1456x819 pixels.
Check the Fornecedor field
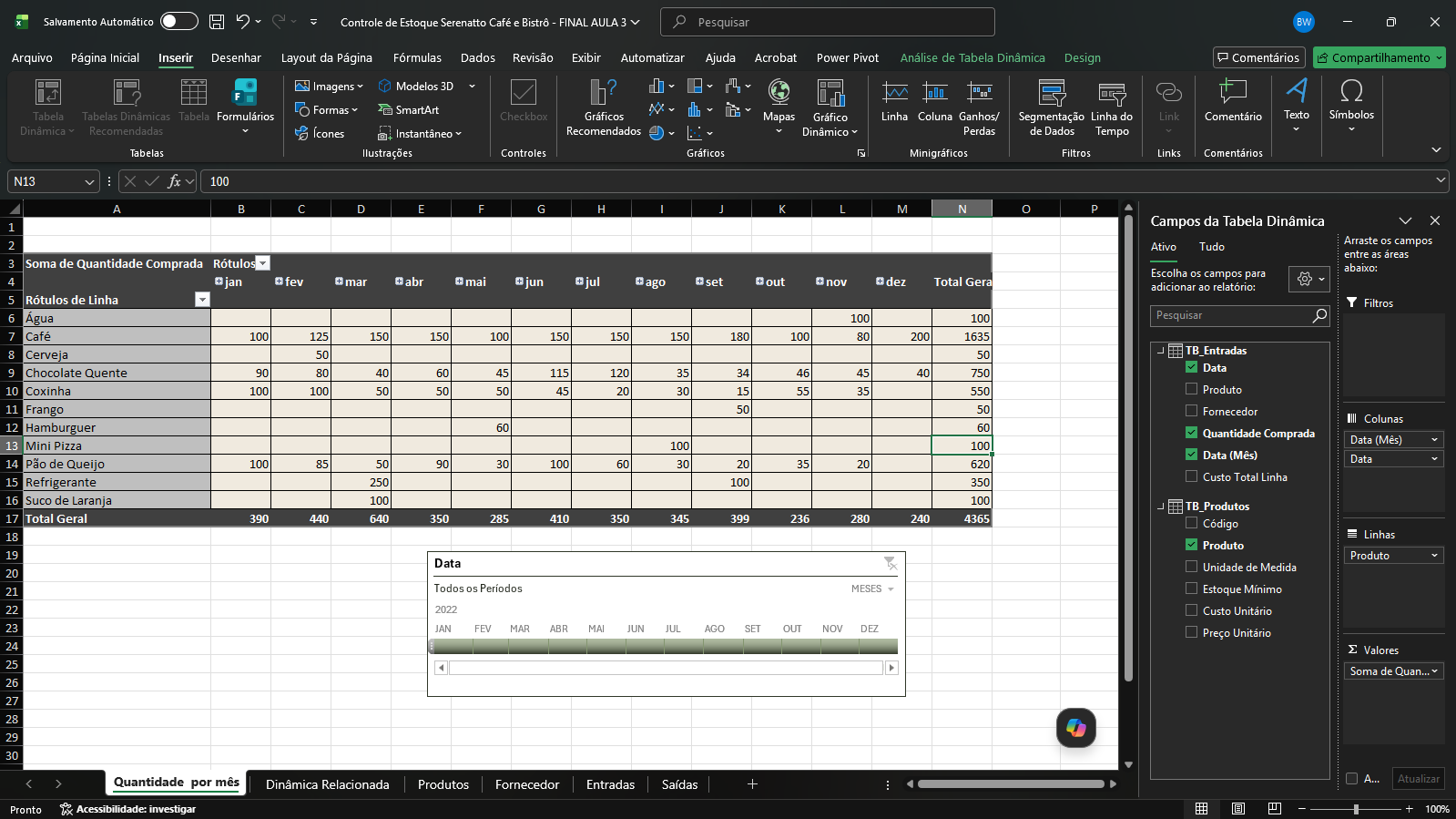(x=1191, y=411)
